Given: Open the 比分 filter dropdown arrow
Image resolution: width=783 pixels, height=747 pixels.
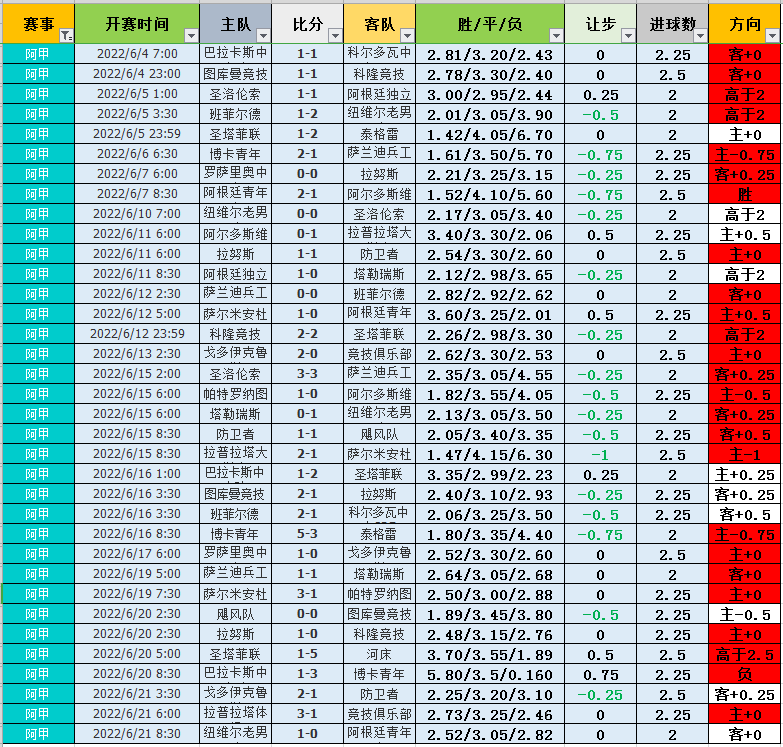Looking at the screenshot, I should pos(333,36).
